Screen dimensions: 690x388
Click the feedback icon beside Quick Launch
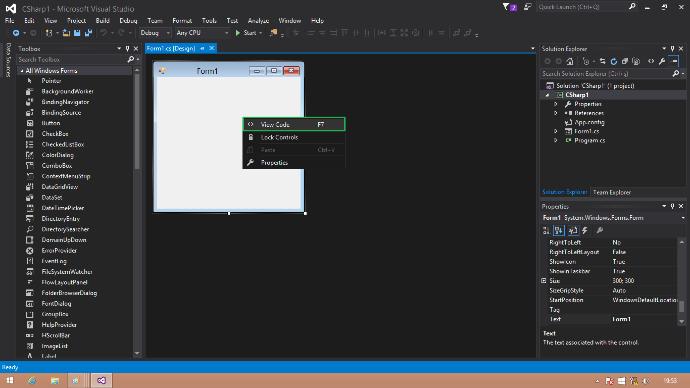tap(527, 7)
